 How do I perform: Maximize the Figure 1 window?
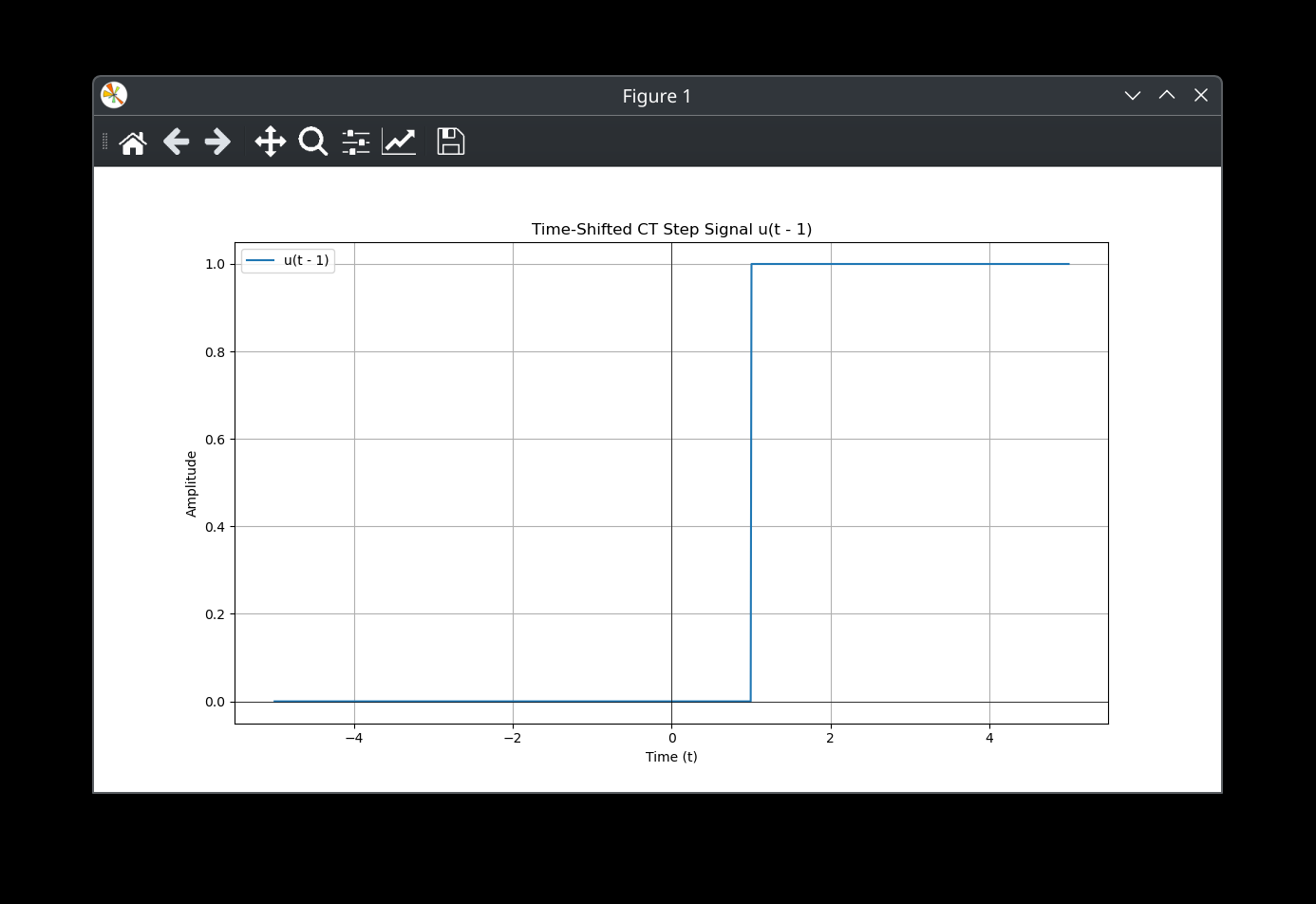[1167, 95]
